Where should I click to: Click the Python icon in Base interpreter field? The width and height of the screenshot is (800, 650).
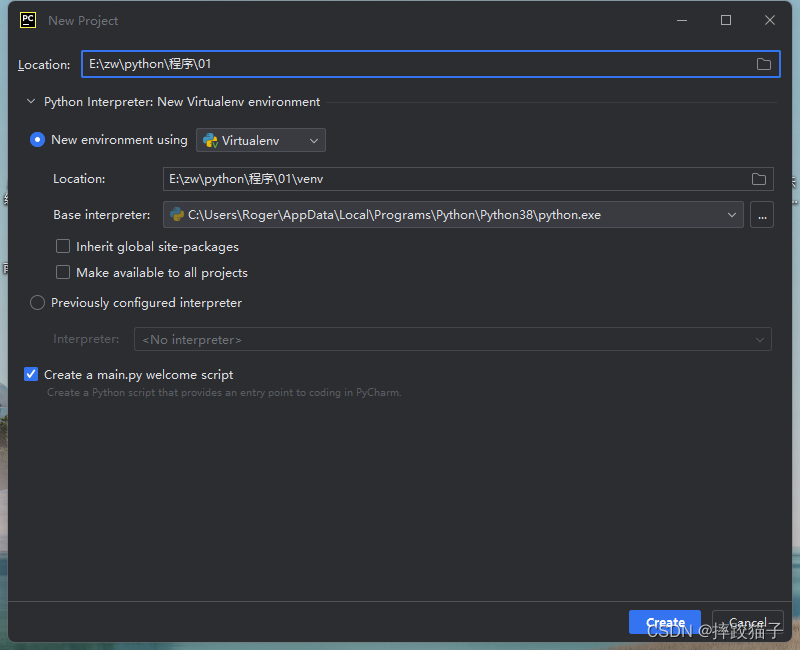coord(177,214)
